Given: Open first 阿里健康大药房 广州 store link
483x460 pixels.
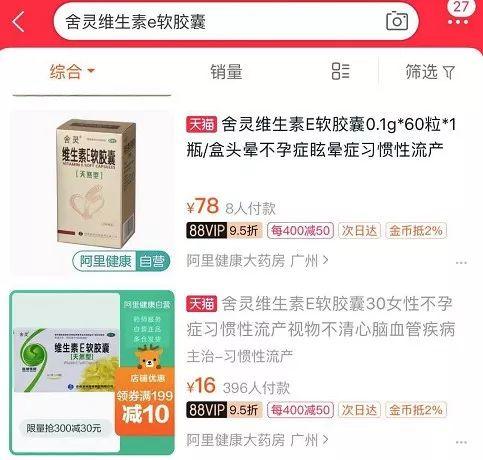Looking at the screenshot, I should 257,261.
